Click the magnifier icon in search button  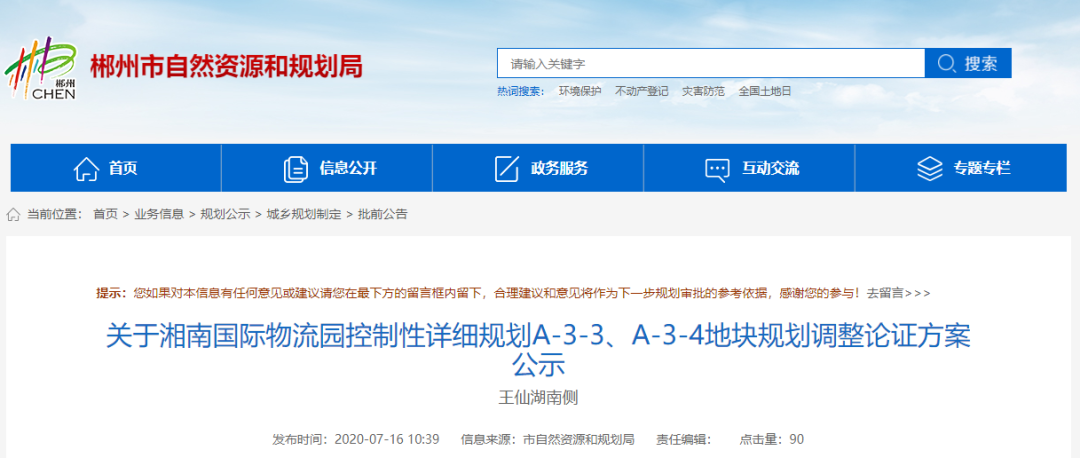pos(947,64)
